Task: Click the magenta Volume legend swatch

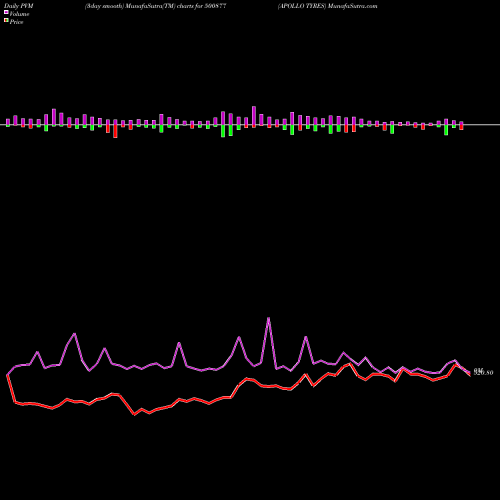Action: tap(6, 12)
